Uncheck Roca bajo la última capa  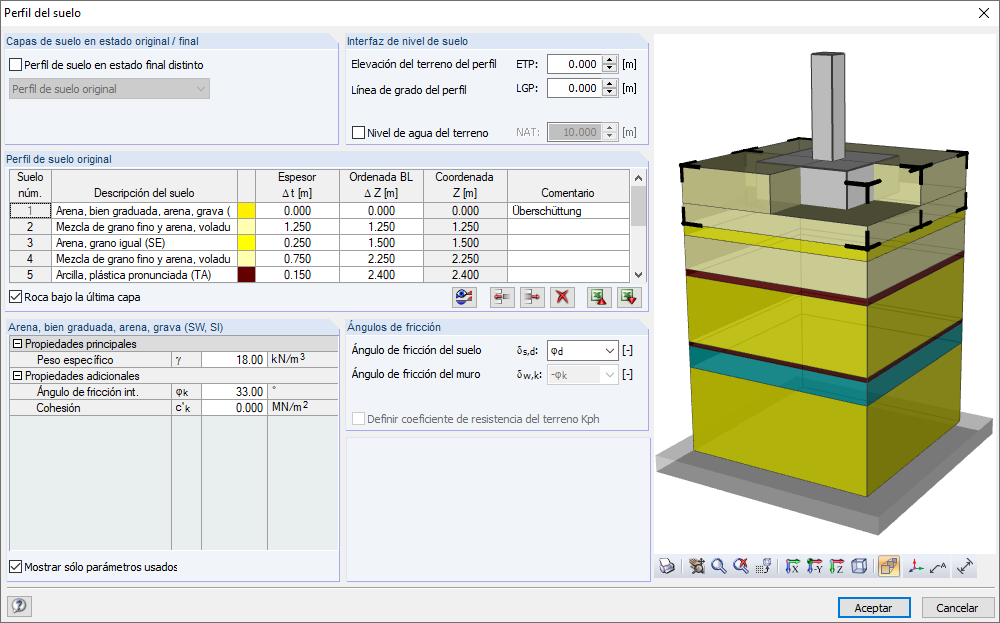tap(16, 297)
